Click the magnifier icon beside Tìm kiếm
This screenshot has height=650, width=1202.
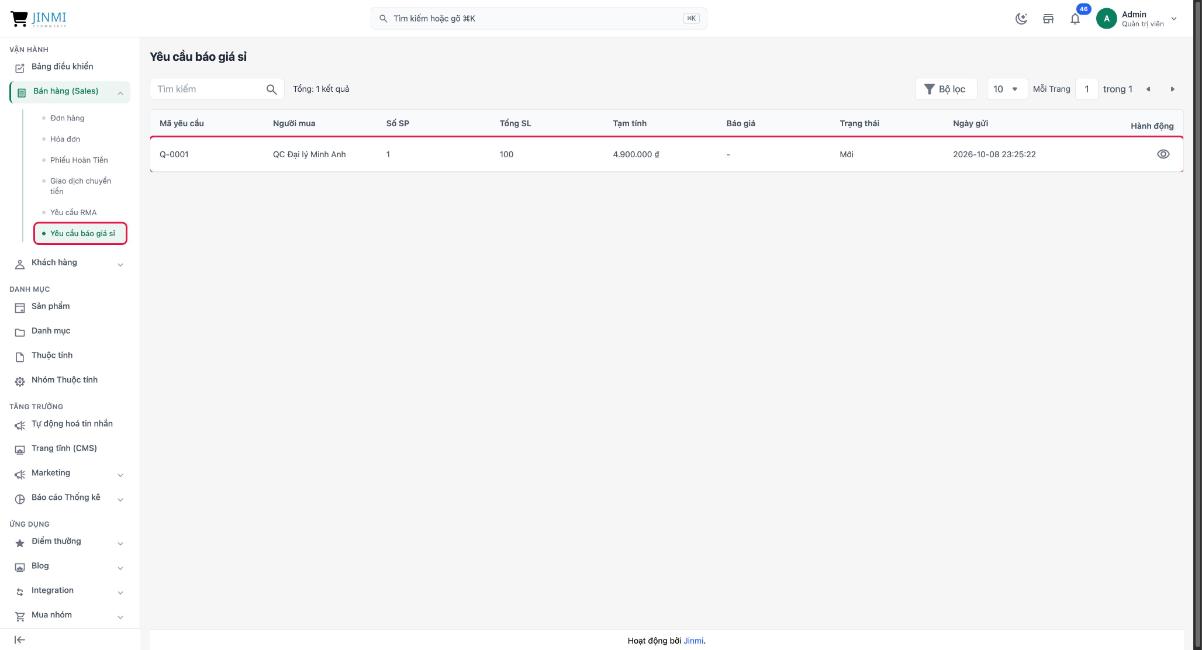click(270, 89)
